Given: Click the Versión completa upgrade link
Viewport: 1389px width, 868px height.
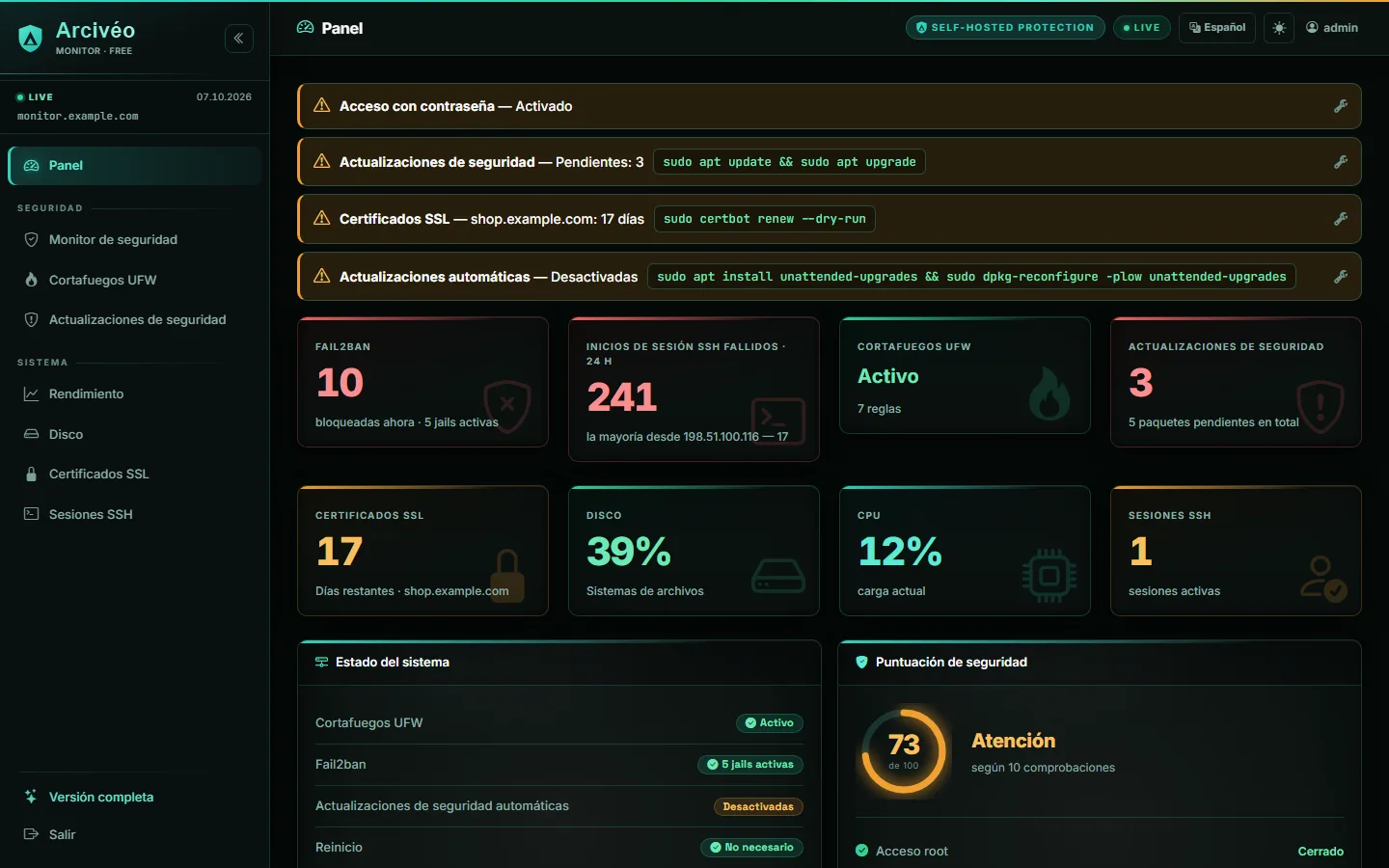Looking at the screenshot, I should pyautogui.click(x=101, y=797).
